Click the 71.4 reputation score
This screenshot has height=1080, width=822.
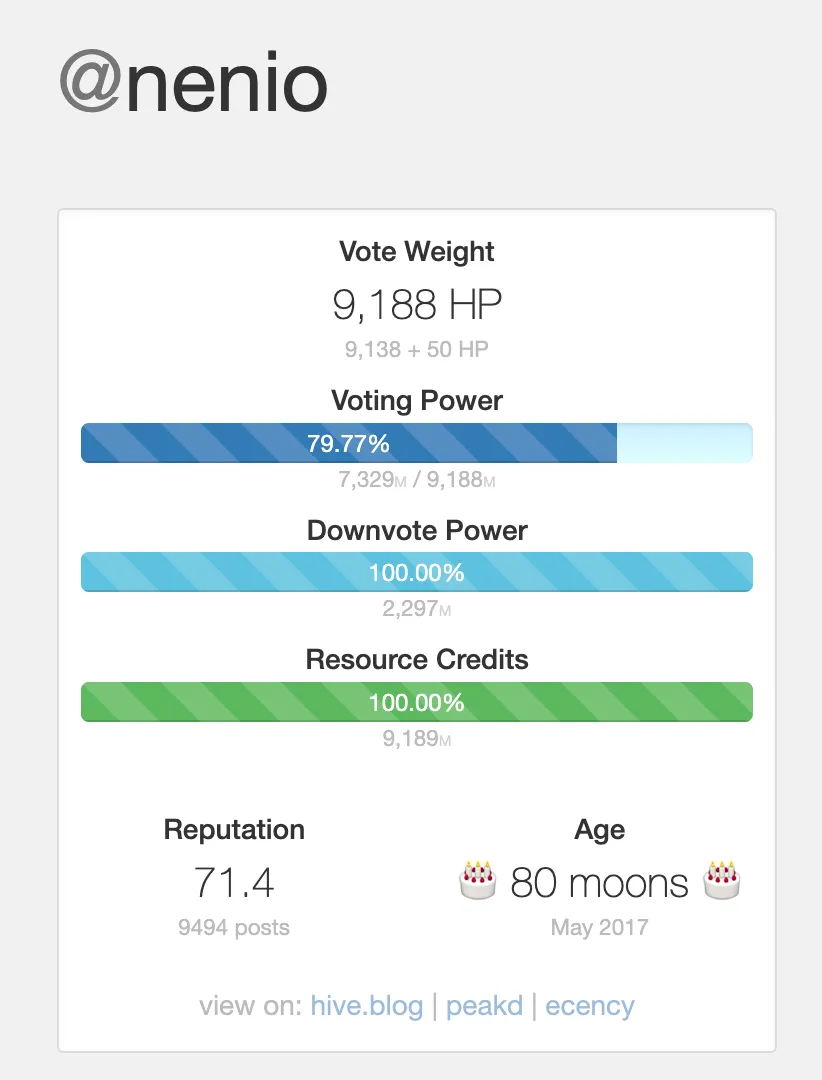coord(234,883)
